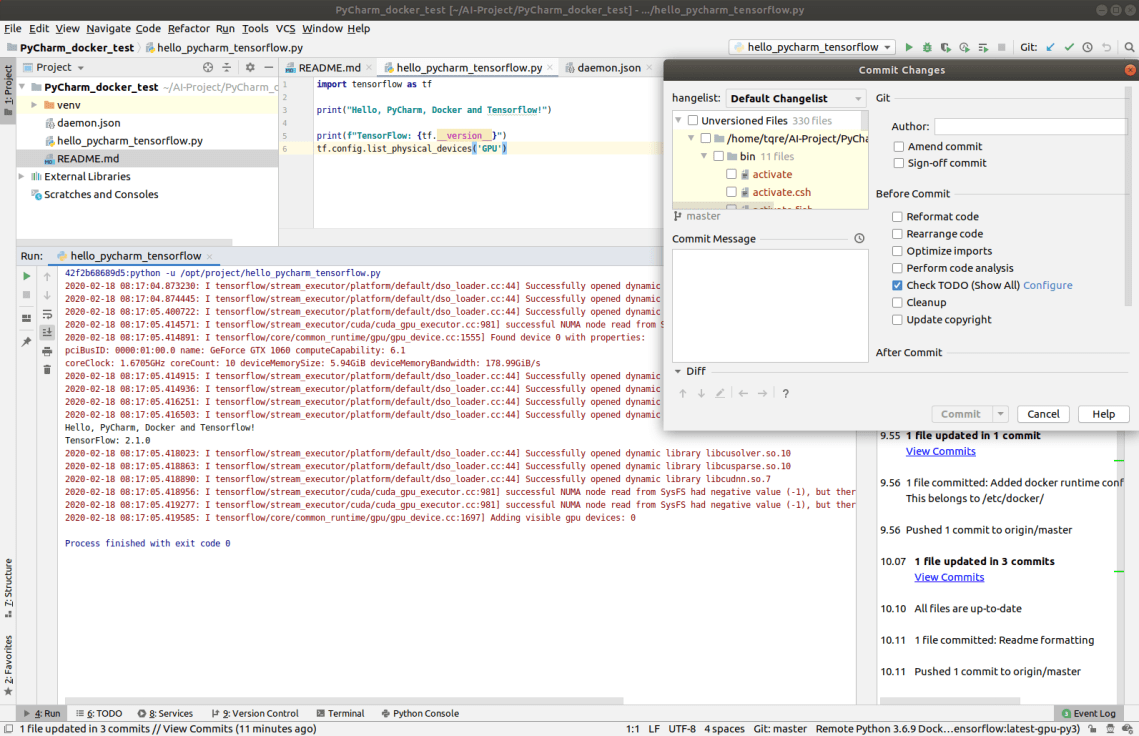Check the activate file for commit
This screenshot has width=1139, height=736.
(x=731, y=174)
